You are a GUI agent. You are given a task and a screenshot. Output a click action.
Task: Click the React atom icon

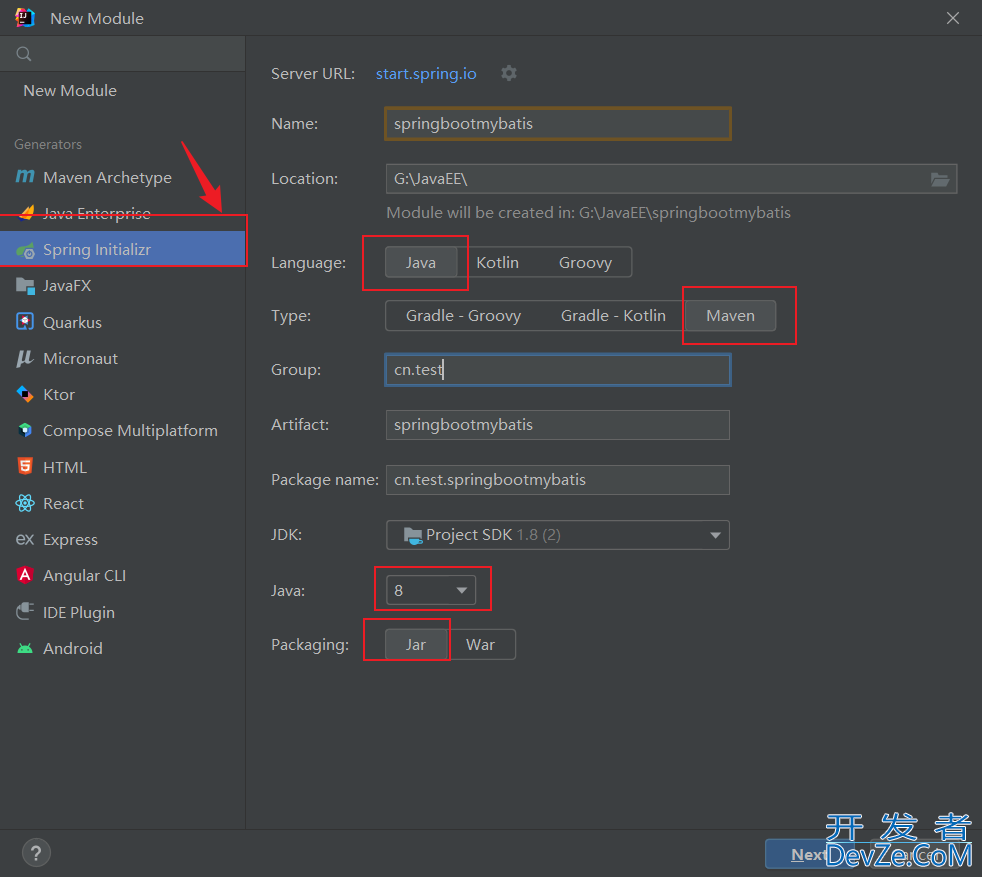(x=25, y=503)
